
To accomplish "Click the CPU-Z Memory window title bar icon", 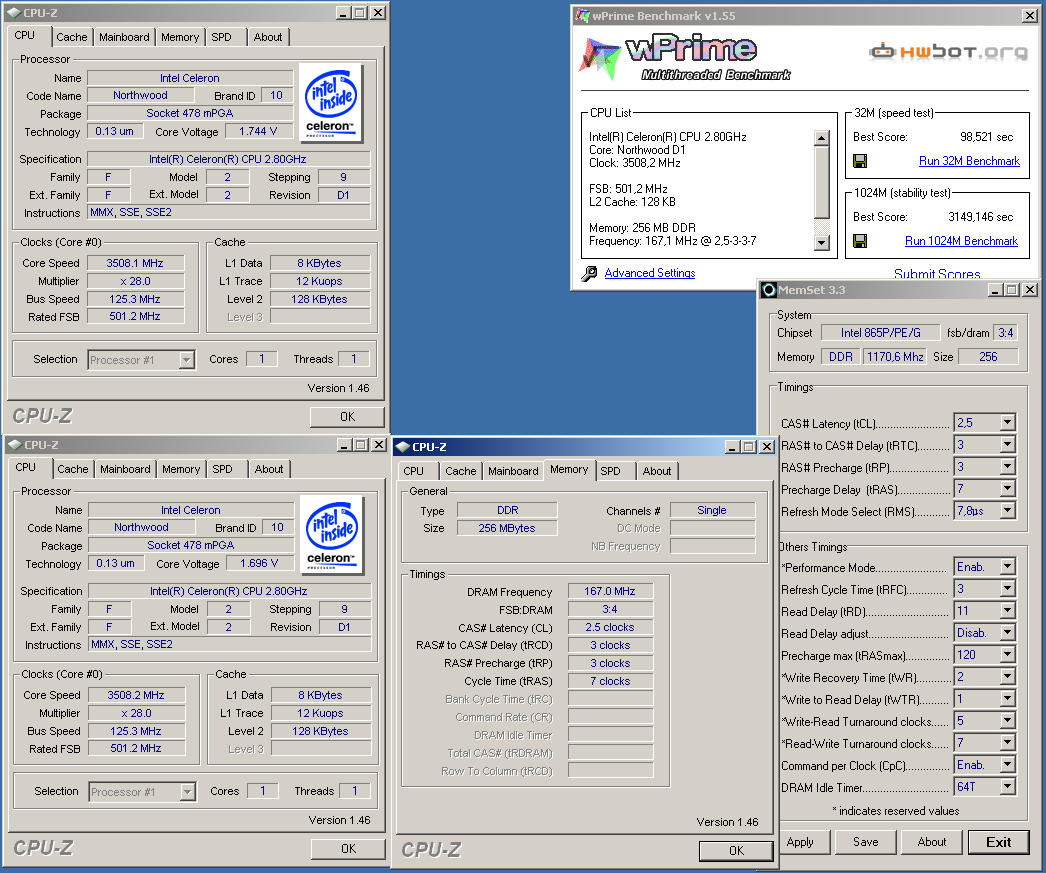I will [403, 446].
